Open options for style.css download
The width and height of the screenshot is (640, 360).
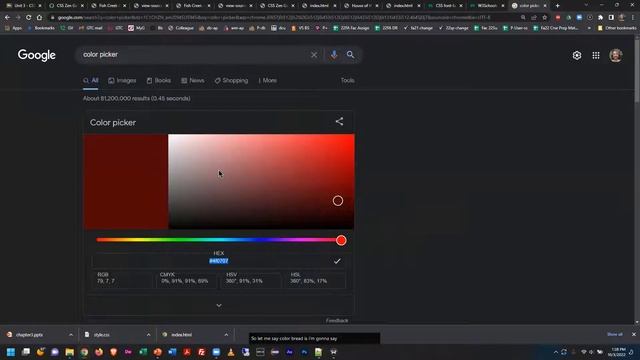pyautogui.click(x=148, y=335)
